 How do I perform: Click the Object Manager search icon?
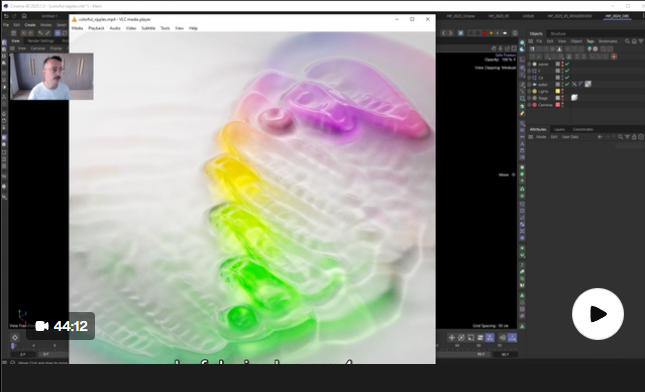point(627,41)
